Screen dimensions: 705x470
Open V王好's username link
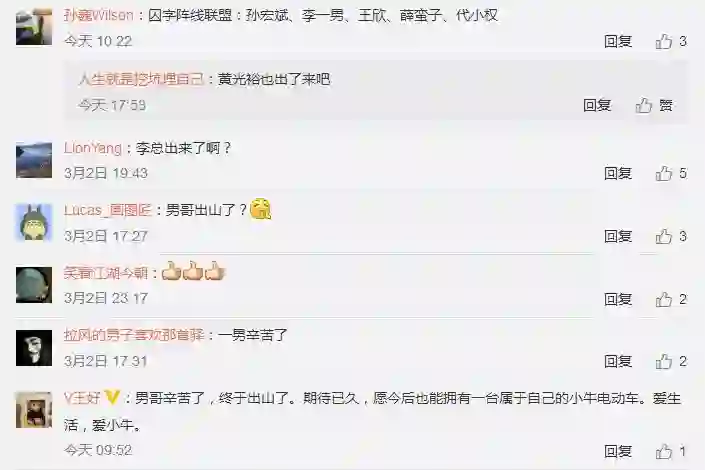[82, 398]
